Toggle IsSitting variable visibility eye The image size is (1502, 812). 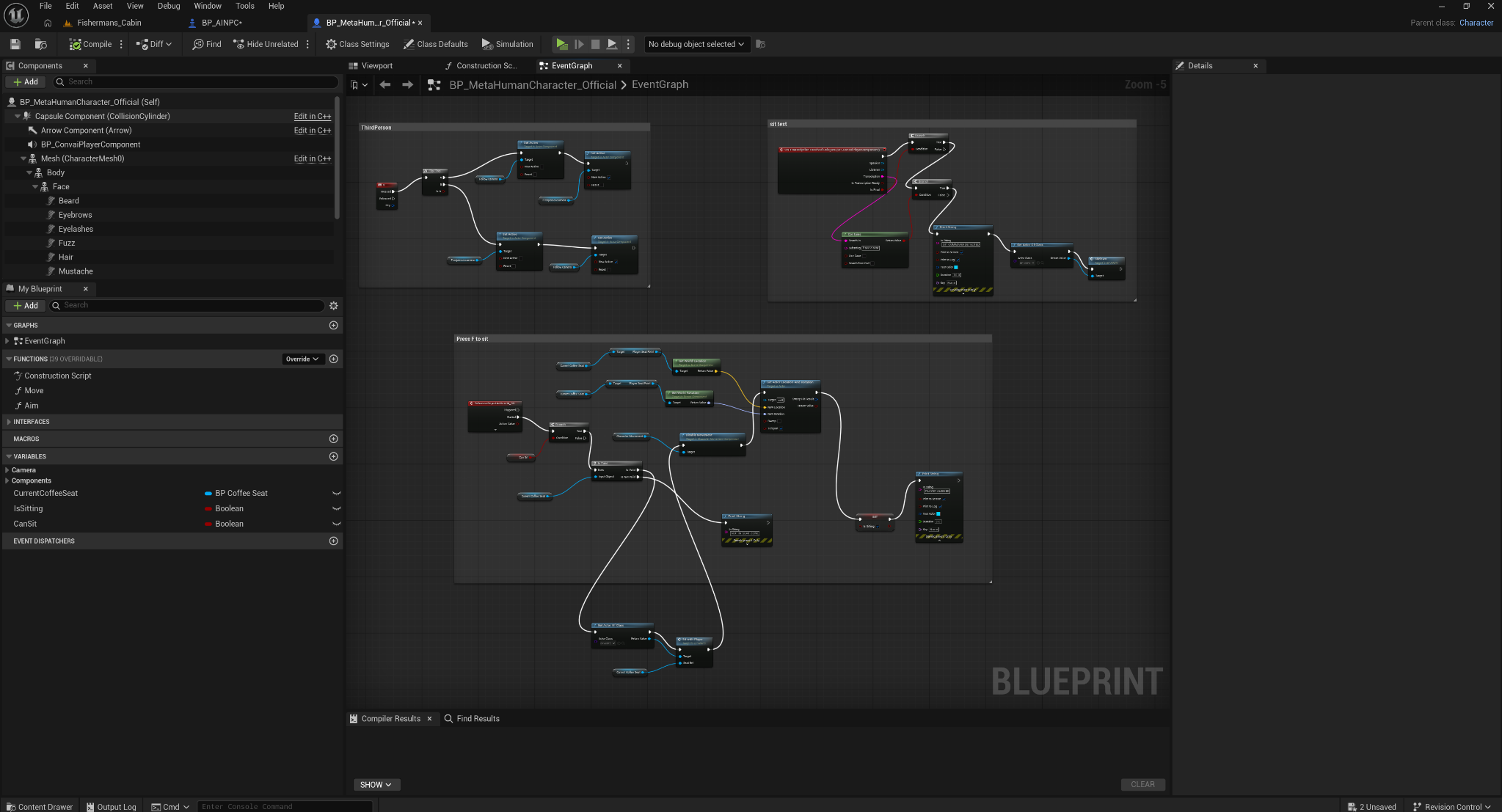click(x=337, y=508)
